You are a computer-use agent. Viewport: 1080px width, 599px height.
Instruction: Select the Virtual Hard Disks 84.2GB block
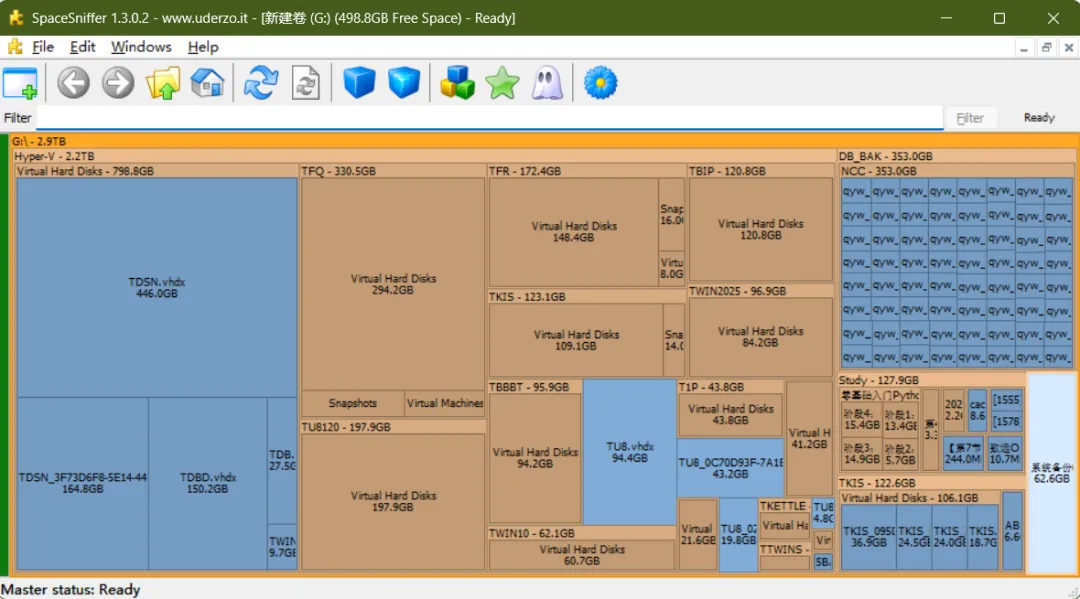pos(760,337)
